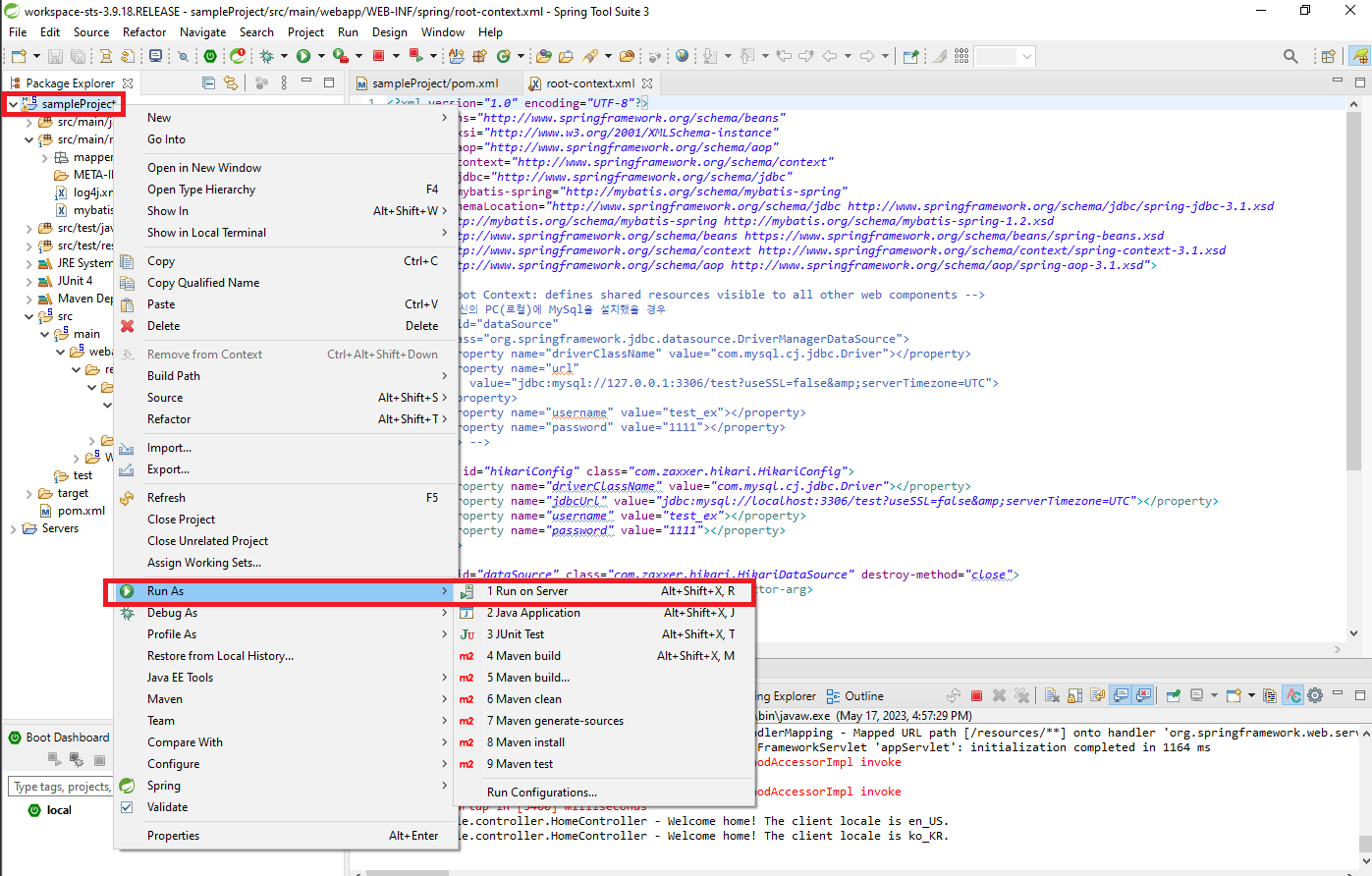Image resolution: width=1372 pixels, height=876 pixels.
Task: Click Properties in the context menu
Action: [286, 836]
